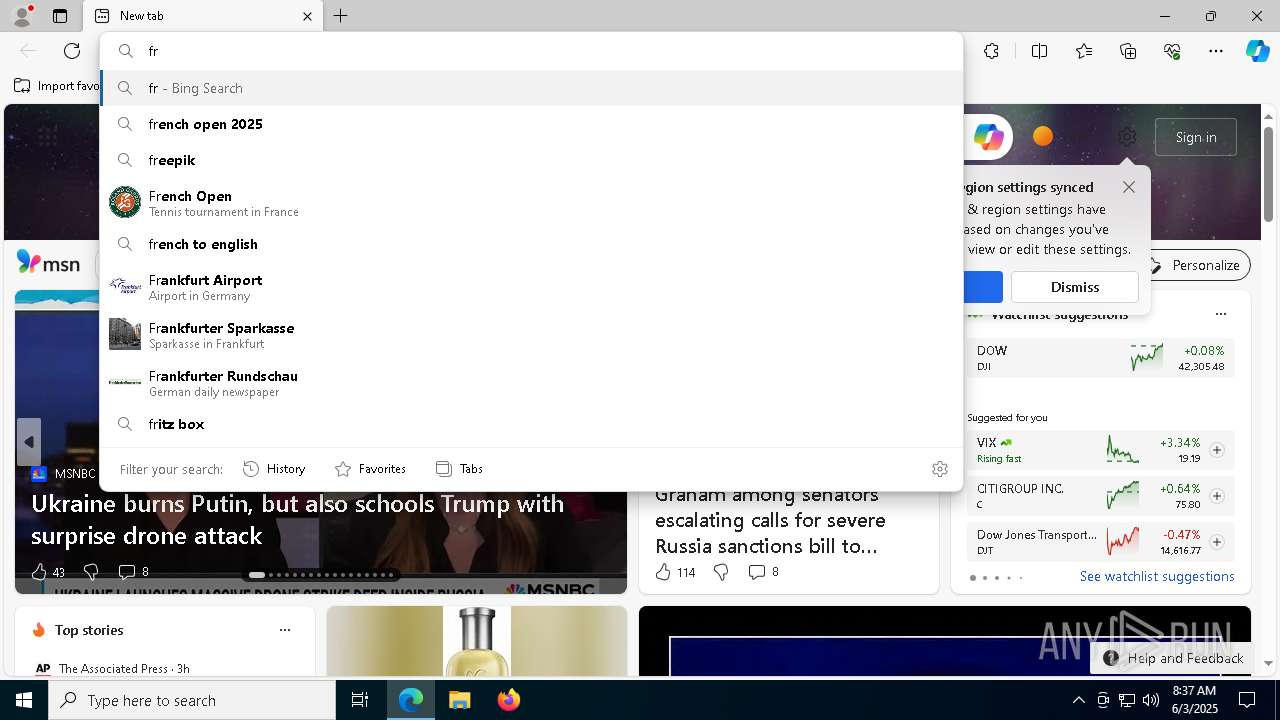Open the Favorites star toolbar icon
This screenshot has height=720, width=1280.
[x=1084, y=51]
